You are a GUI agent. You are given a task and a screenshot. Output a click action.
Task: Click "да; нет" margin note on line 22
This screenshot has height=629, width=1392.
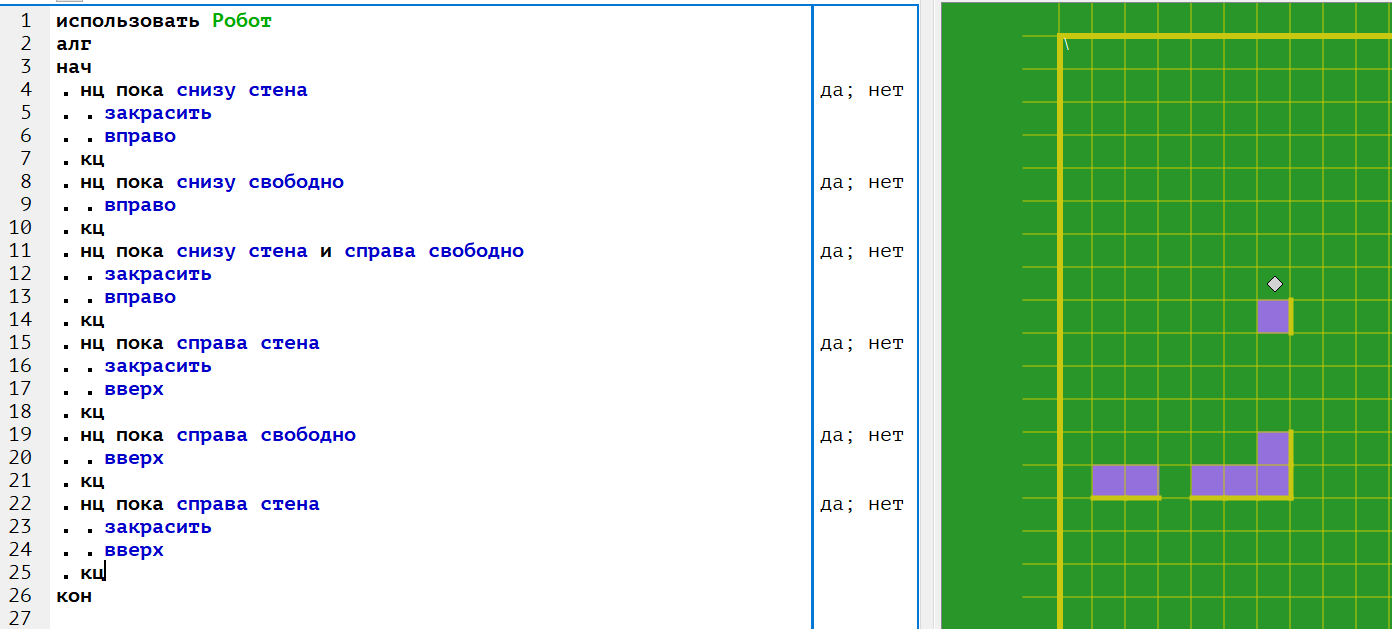[861, 504]
